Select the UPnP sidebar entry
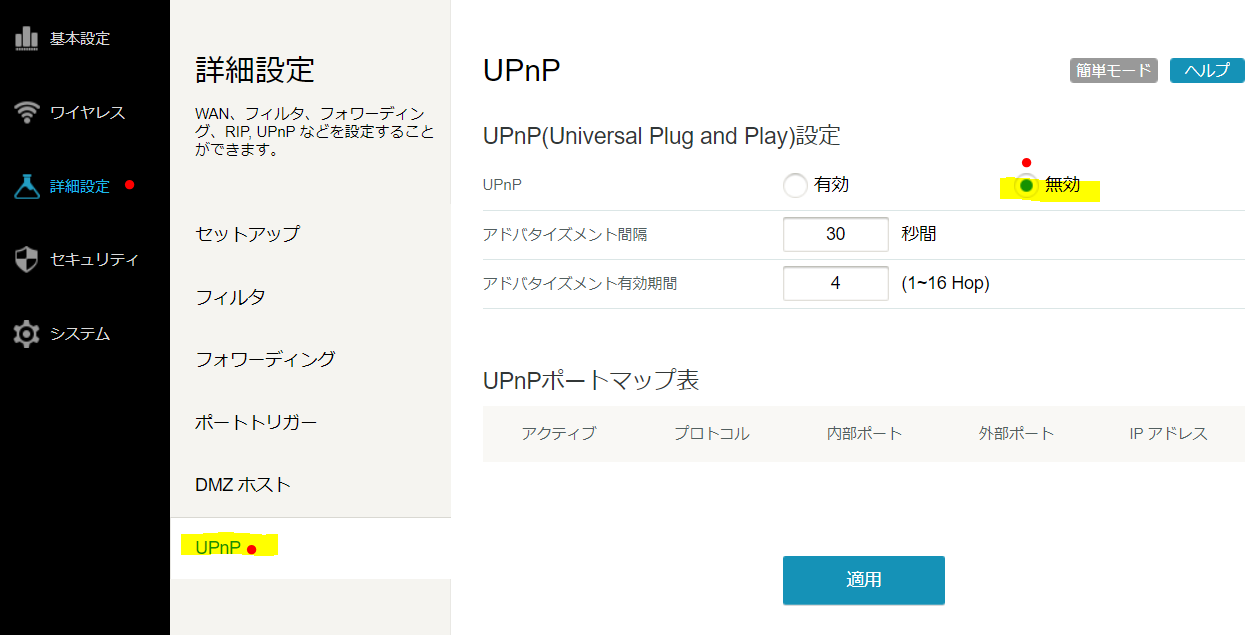Image resolution: width=1246 pixels, height=635 pixels. click(218, 547)
